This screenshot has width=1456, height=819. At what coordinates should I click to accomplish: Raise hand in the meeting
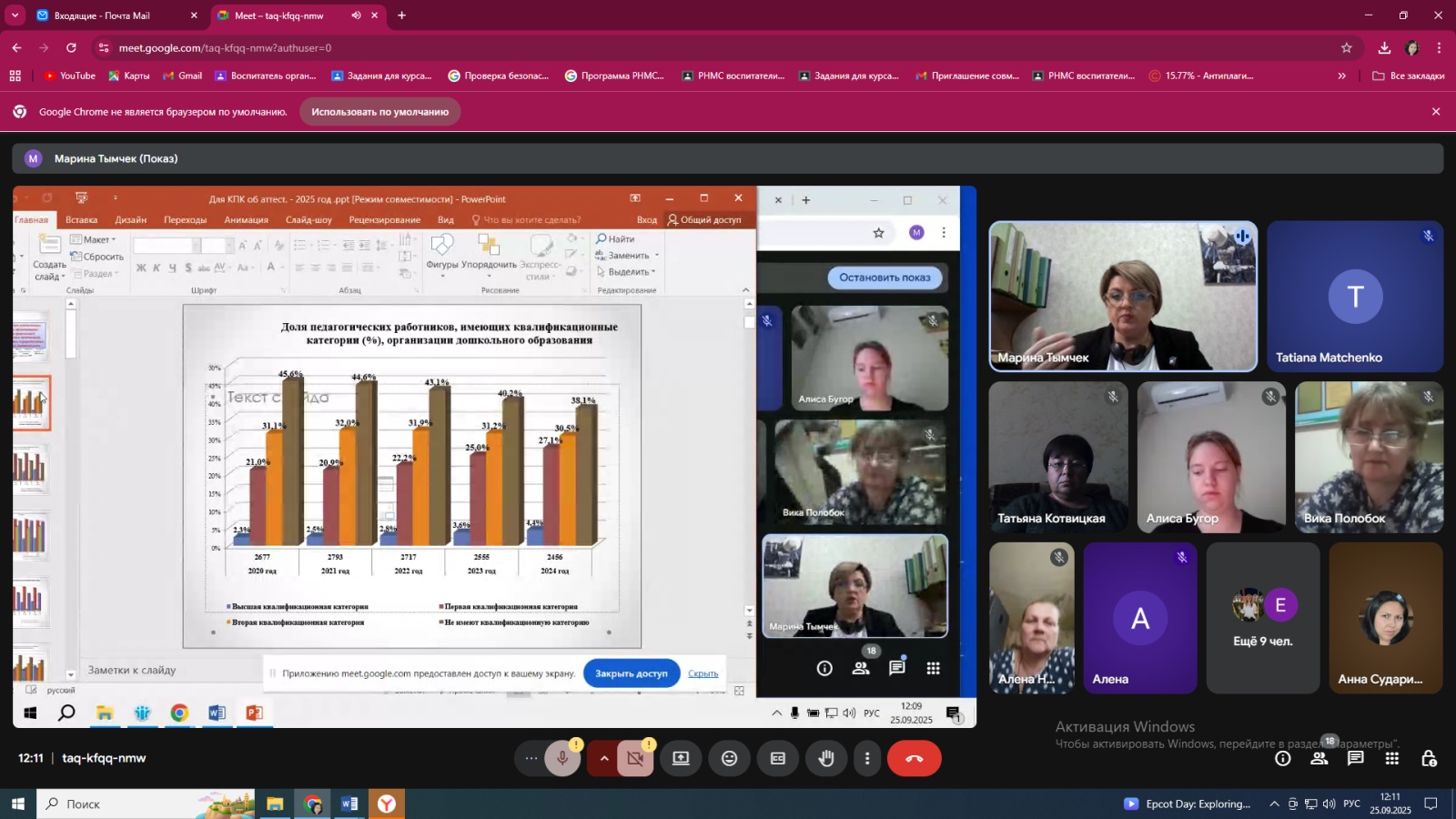[826, 759]
